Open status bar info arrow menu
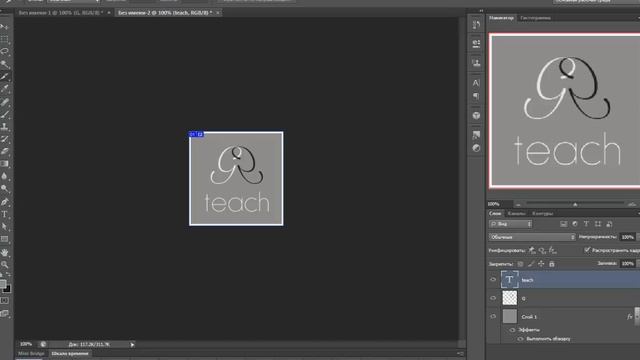Image resolution: width=640 pixels, height=360 pixels. 132,345
